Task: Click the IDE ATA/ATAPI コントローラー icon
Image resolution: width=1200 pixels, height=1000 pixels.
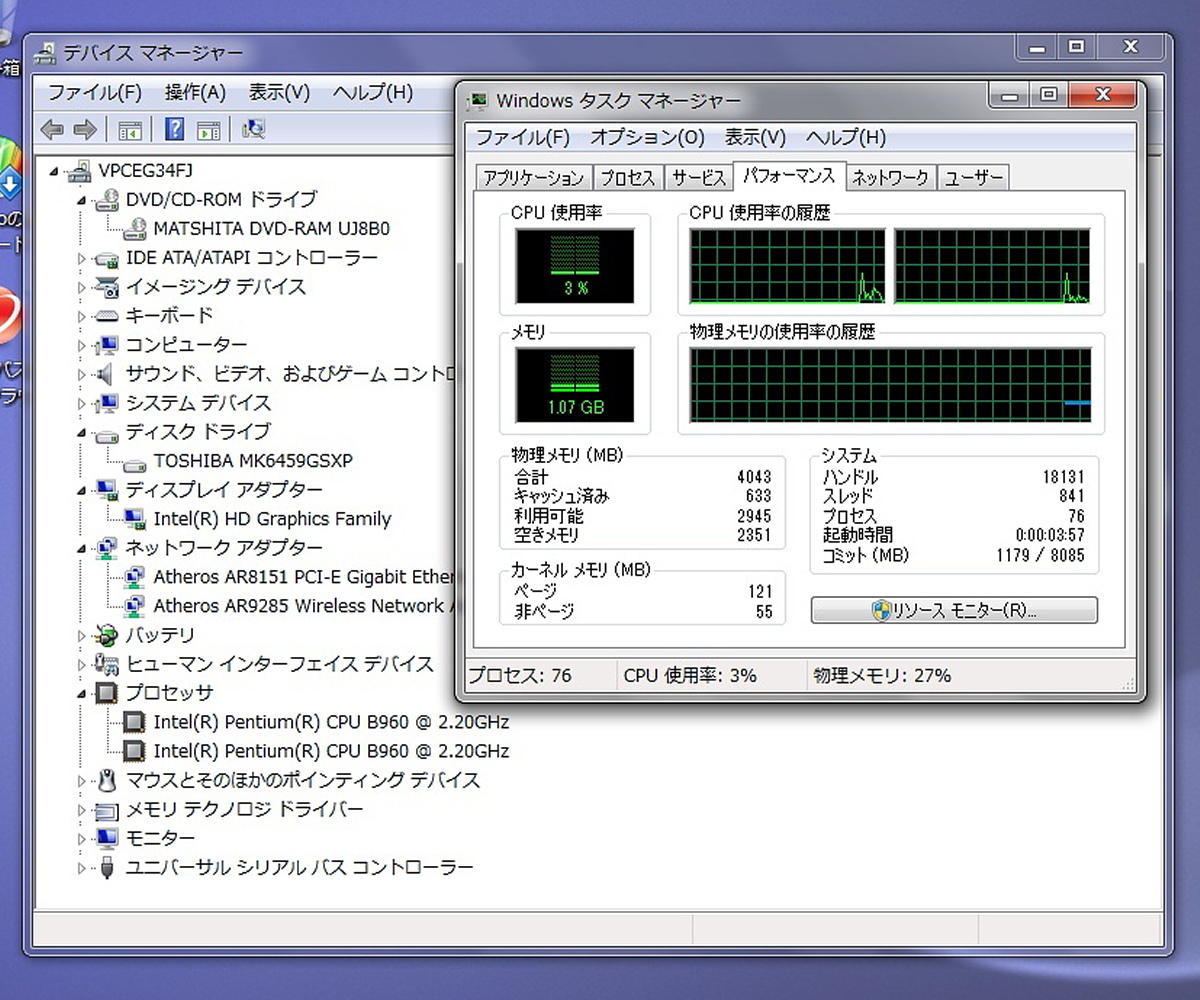Action: tap(107, 258)
